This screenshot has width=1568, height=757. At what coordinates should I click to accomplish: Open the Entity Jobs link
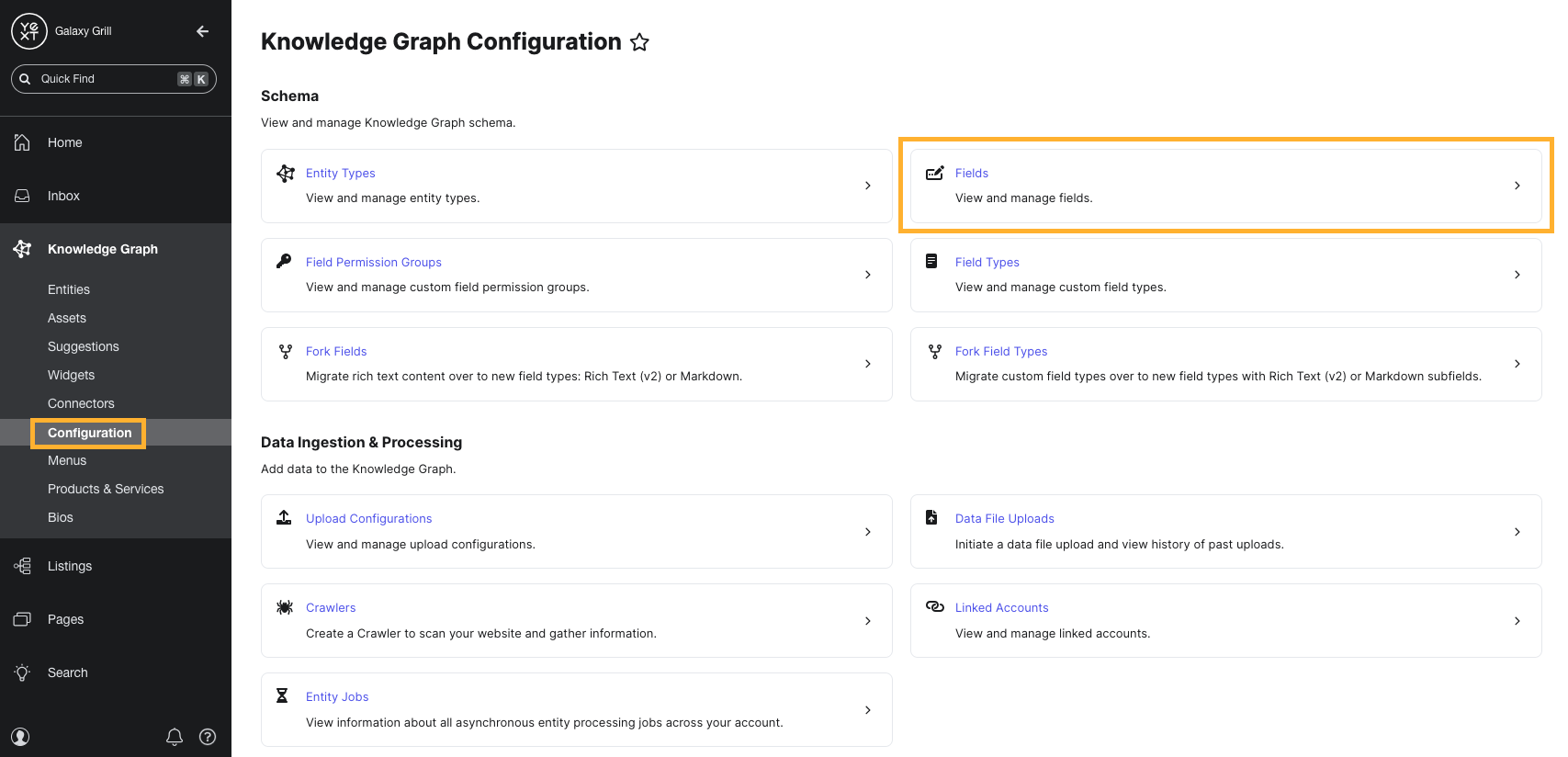pos(337,696)
